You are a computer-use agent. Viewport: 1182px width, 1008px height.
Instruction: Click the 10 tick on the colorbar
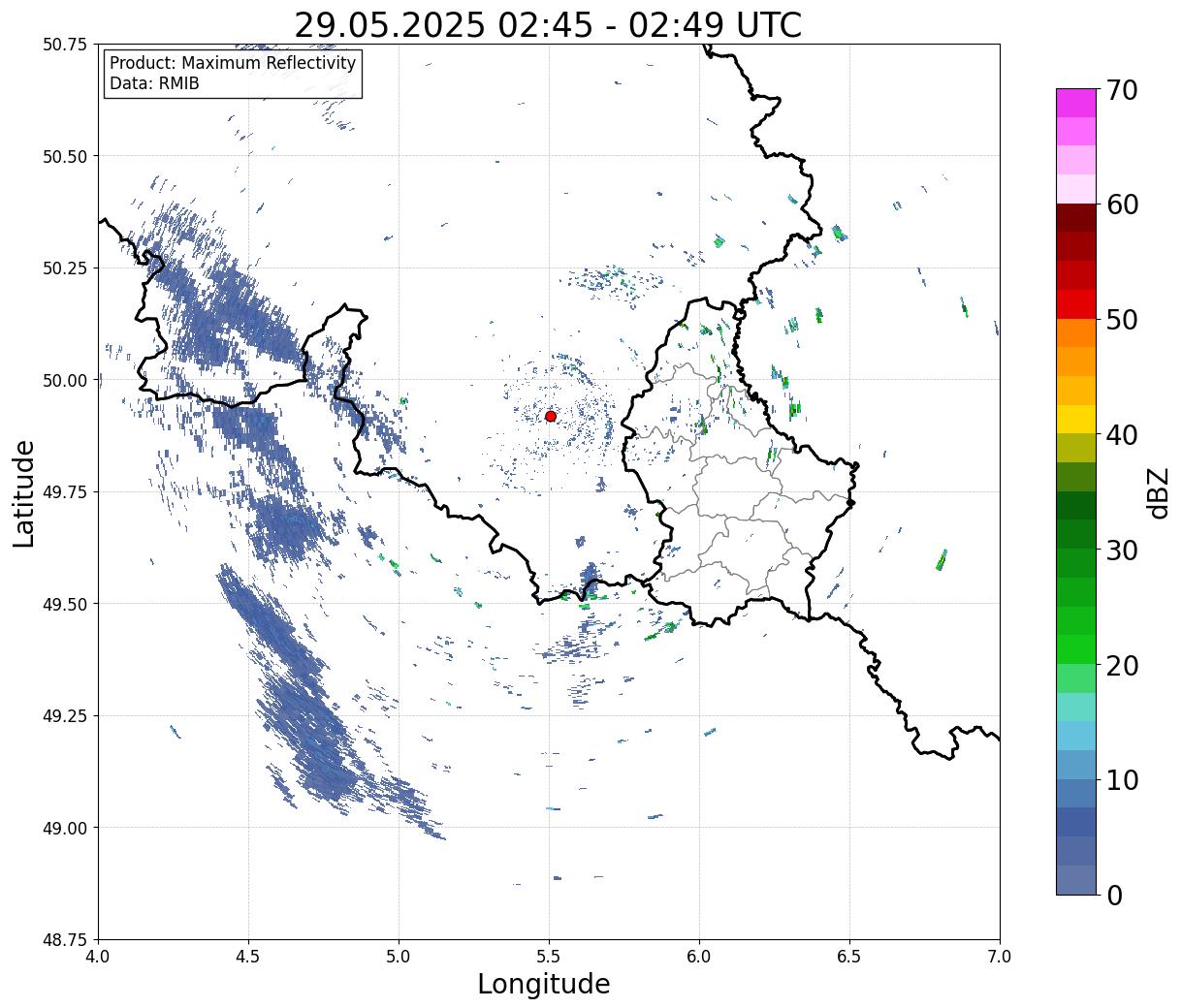(1122, 779)
